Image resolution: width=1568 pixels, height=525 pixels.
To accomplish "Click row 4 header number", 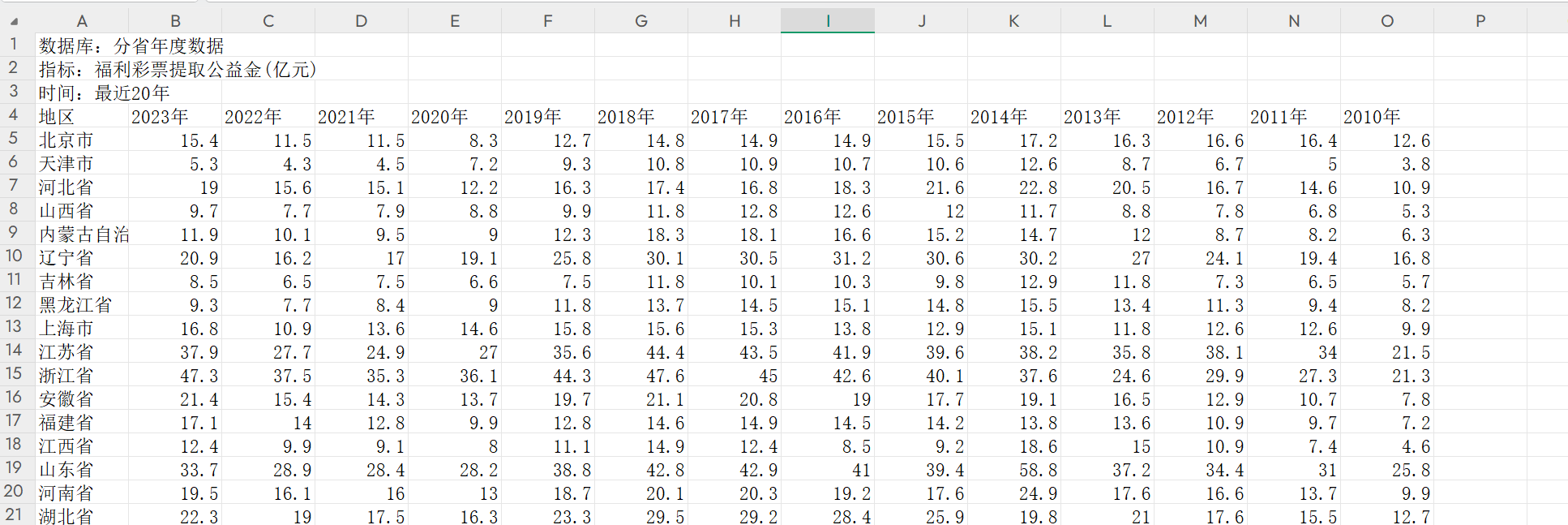I will [14, 115].
